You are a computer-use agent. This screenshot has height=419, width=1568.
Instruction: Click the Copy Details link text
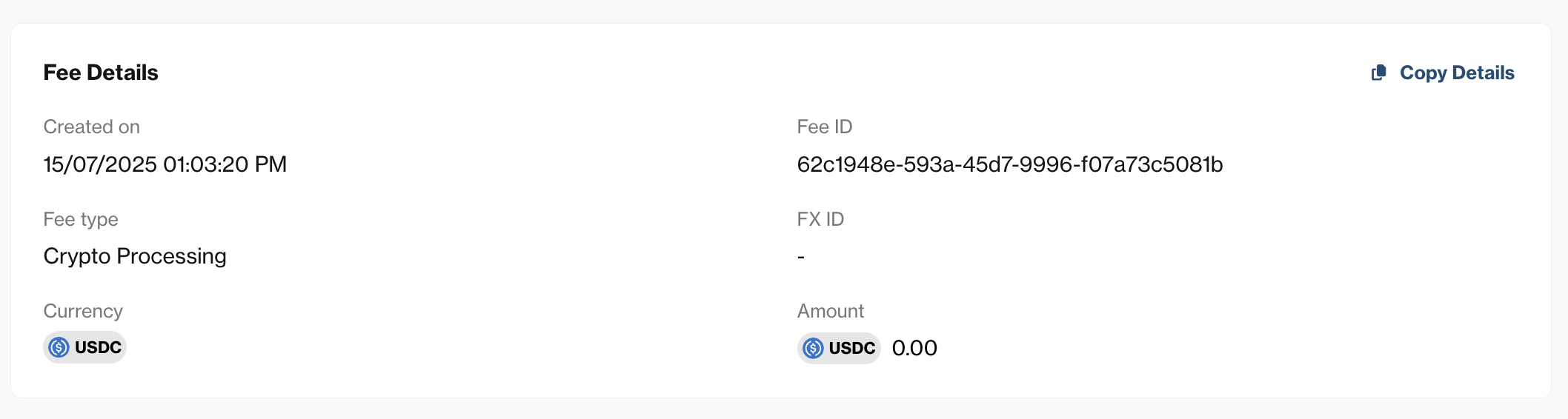(x=1457, y=73)
